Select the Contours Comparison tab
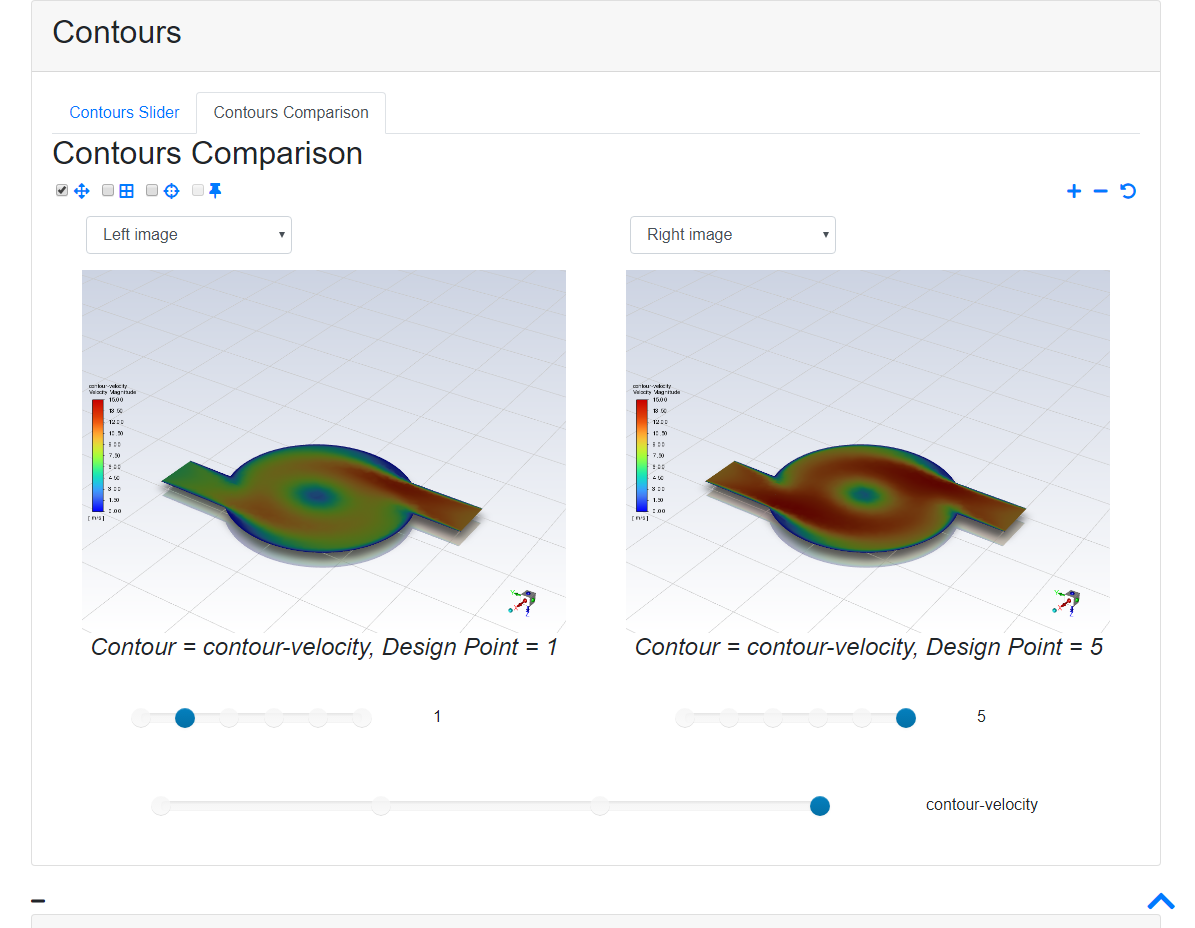The height and width of the screenshot is (928, 1195). click(290, 112)
